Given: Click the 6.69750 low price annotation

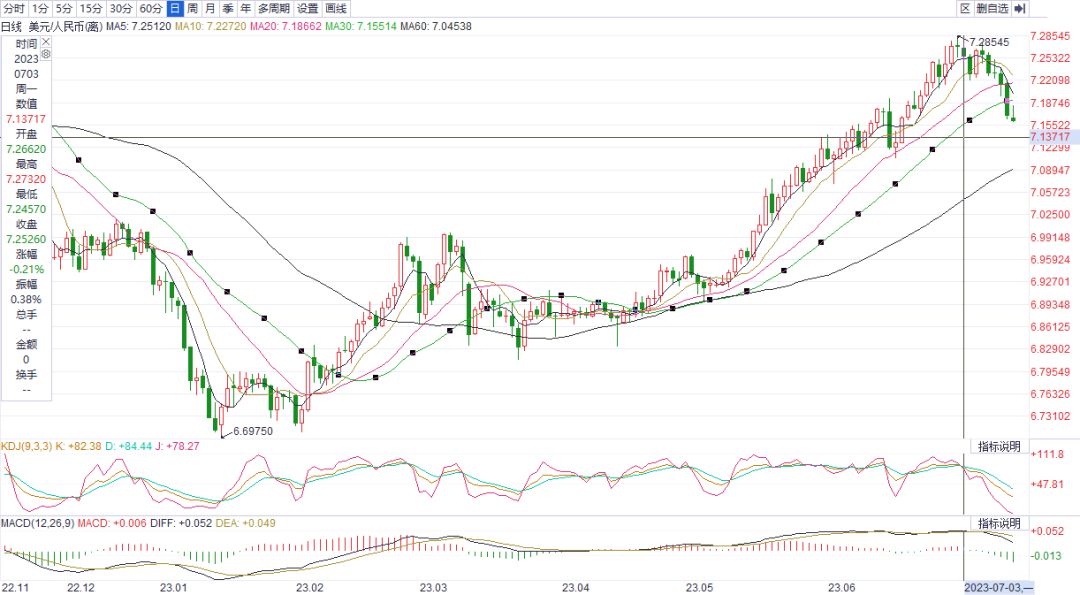Looking at the screenshot, I should pyautogui.click(x=253, y=431).
